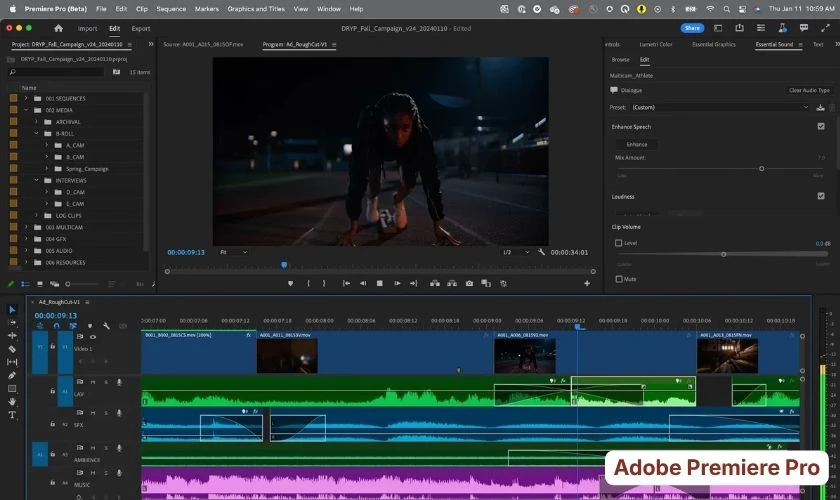
Task: Select the Razor tool
Action: (12, 349)
